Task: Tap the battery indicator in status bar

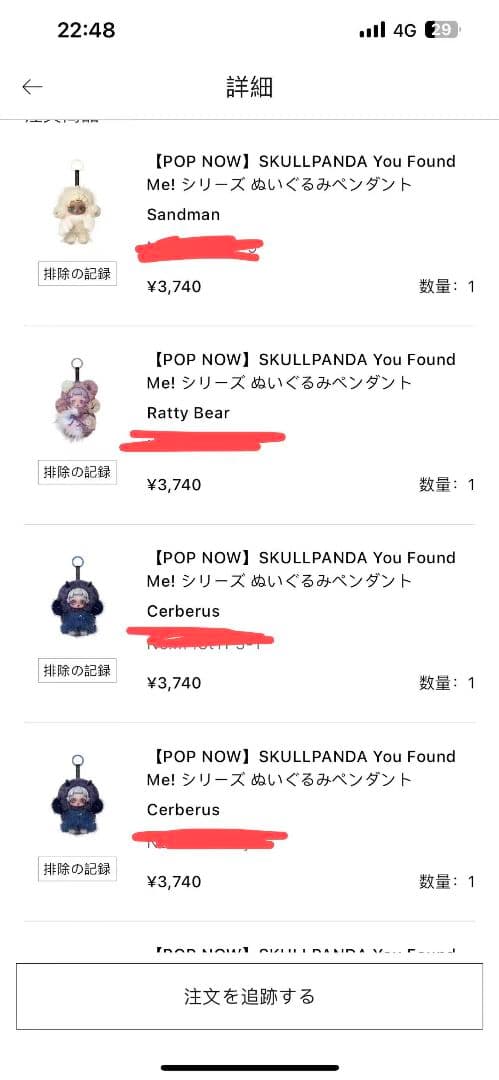Action: 442,30
